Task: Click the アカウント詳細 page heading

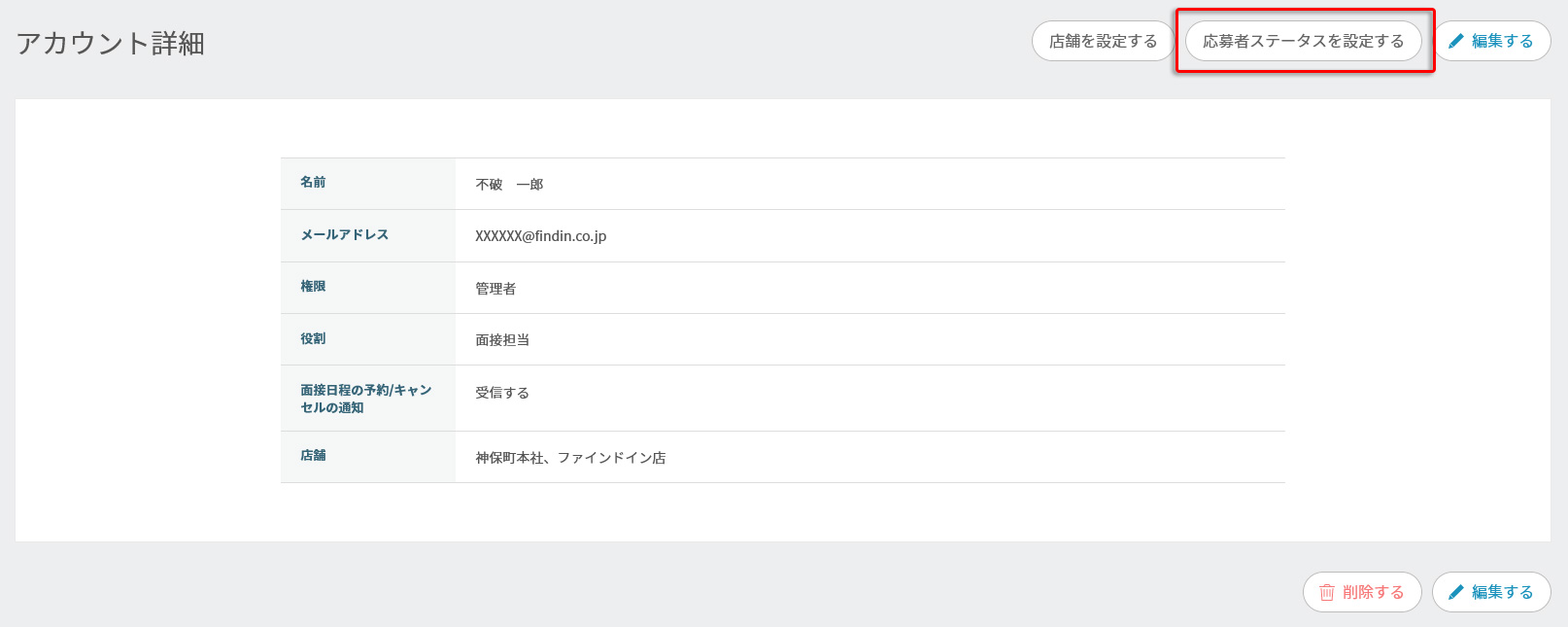Action: point(110,44)
